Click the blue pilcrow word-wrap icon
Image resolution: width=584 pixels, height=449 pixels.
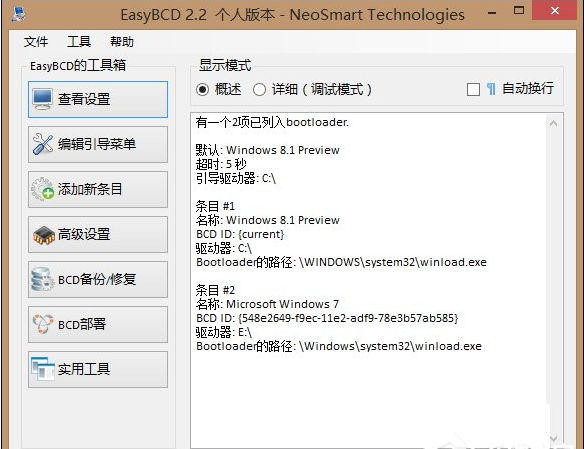point(491,89)
